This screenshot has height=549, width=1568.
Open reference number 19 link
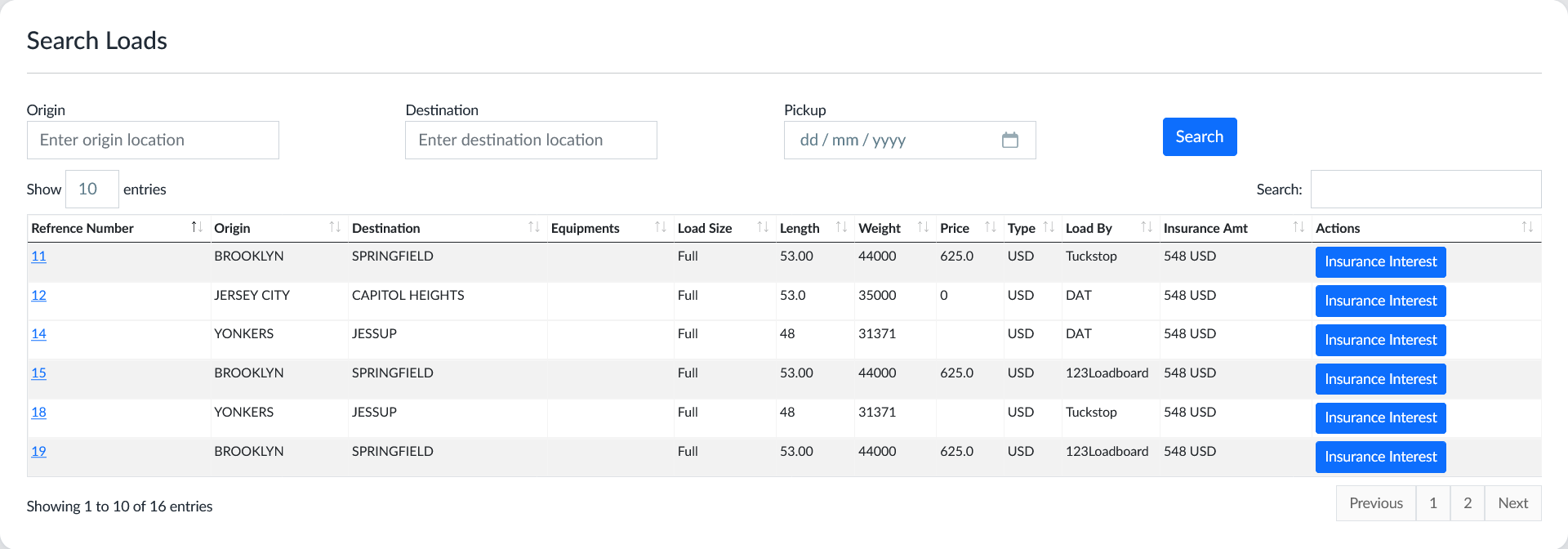[x=38, y=451]
